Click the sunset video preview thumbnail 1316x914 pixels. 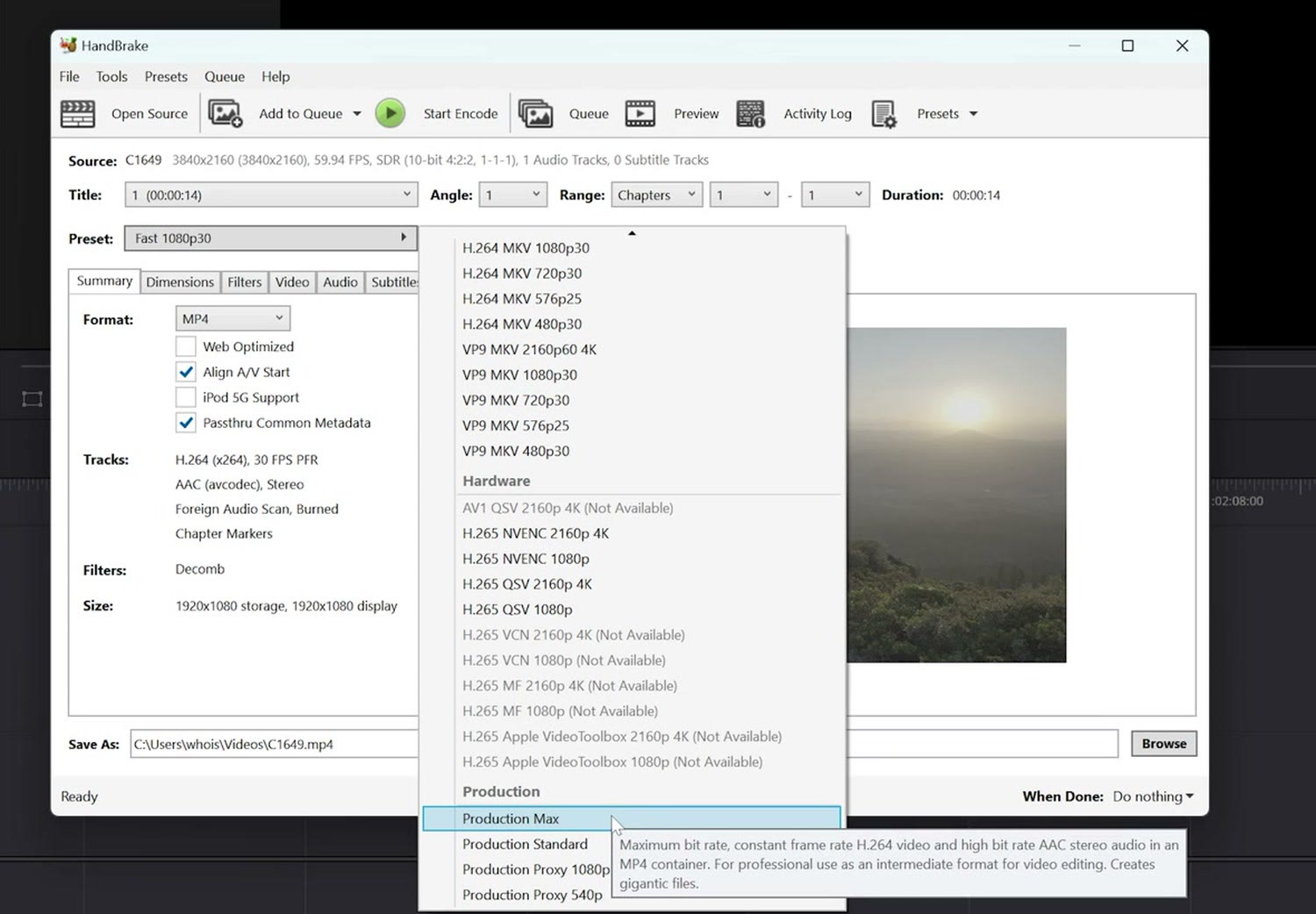(956, 495)
